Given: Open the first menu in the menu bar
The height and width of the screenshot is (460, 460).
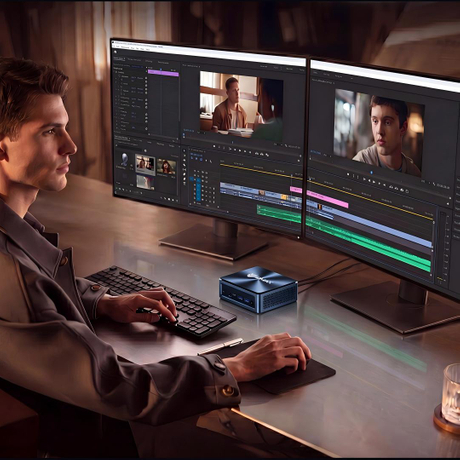Looking at the screenshot, I should pyautogui.click(x=117, y=47).
